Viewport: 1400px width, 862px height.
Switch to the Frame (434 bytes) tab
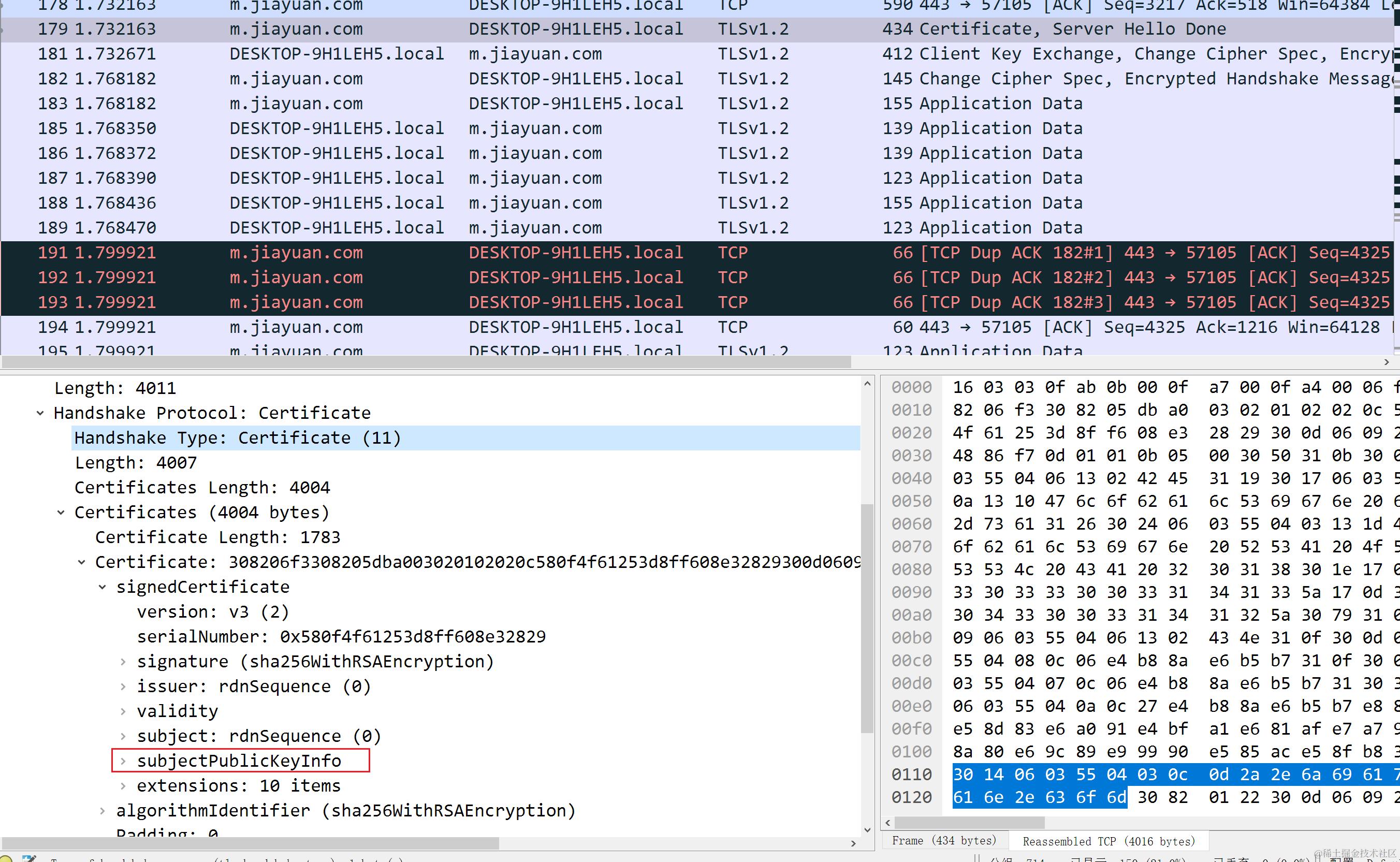point(944,840)
